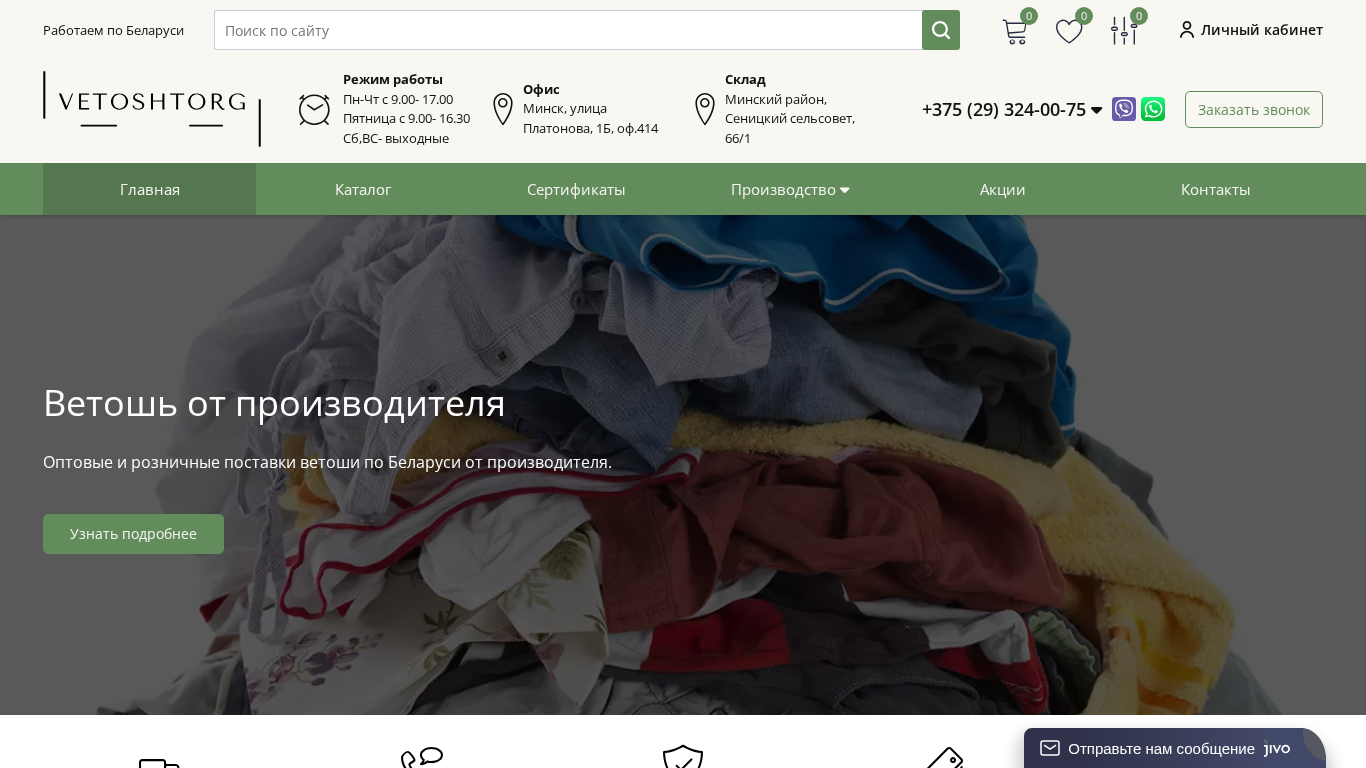Click the magnifier search button
The height and width of the screenshot is (768, 1366).
click(x=940, y=30)
